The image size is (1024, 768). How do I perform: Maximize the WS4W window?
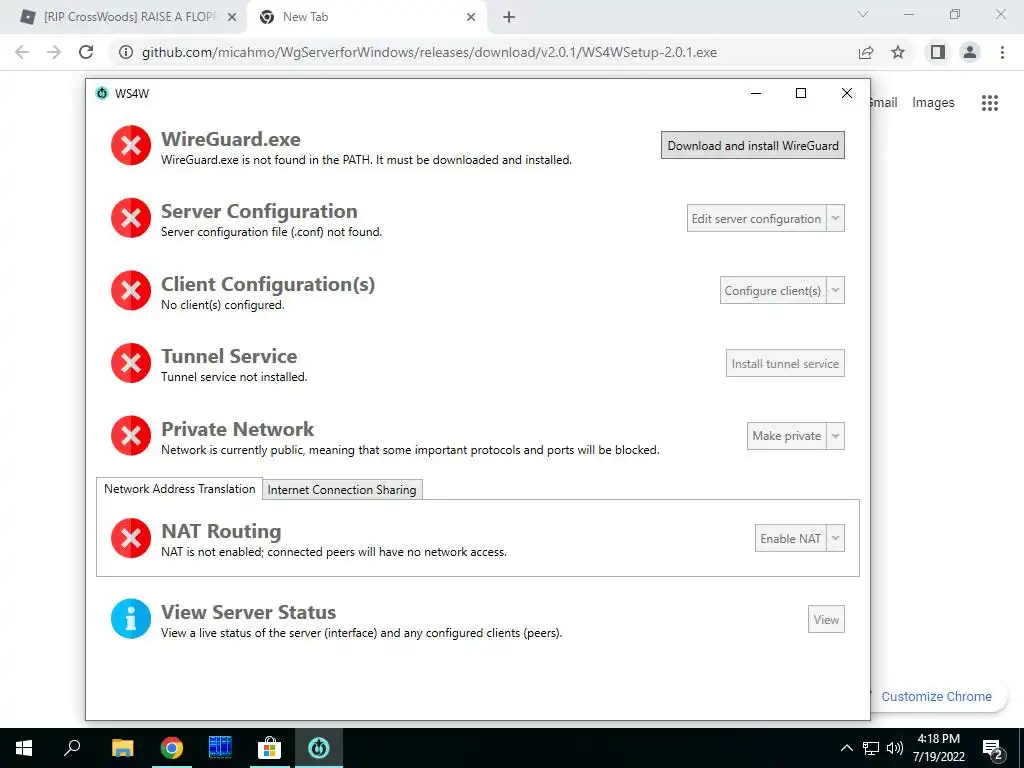tap(801, 93)
